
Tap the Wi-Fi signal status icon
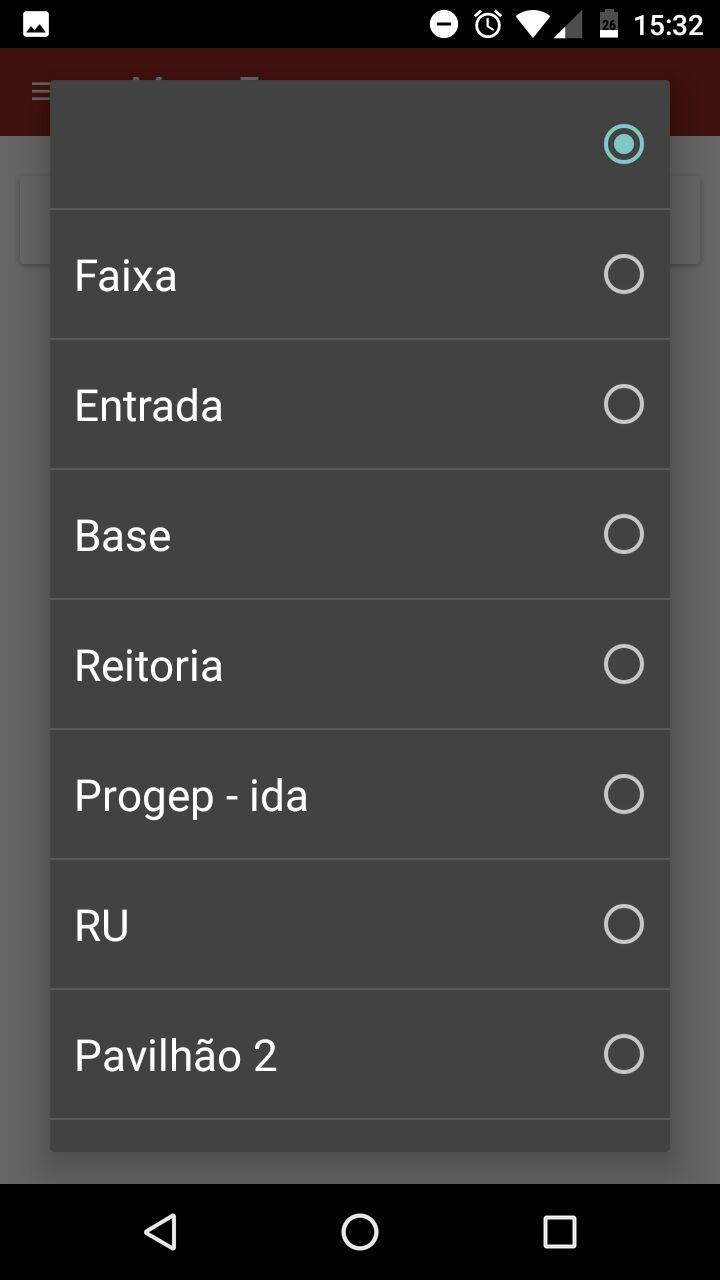[534, 24]
